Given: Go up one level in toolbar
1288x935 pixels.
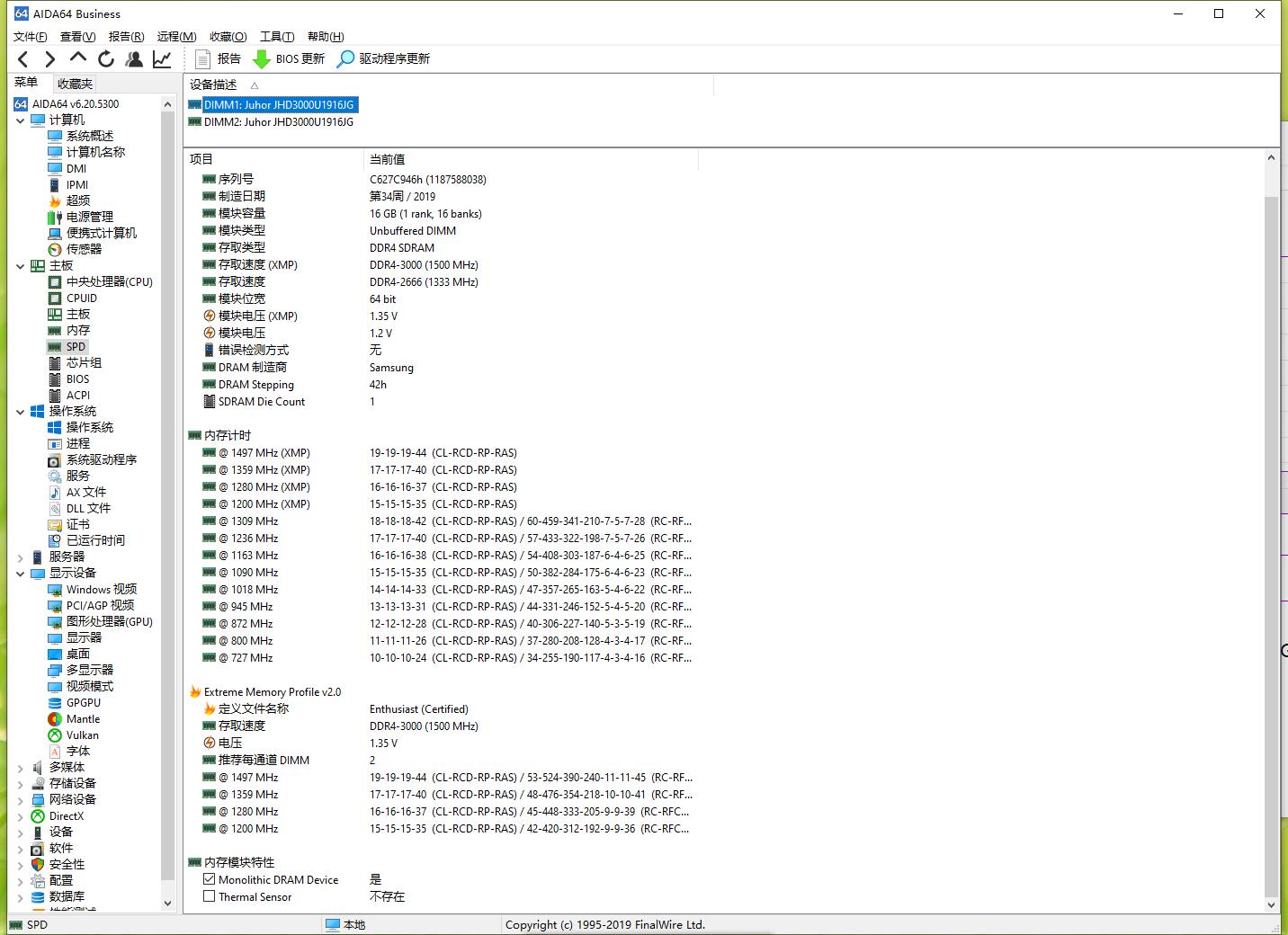Looking at the screenshot, I should [78, 58].
